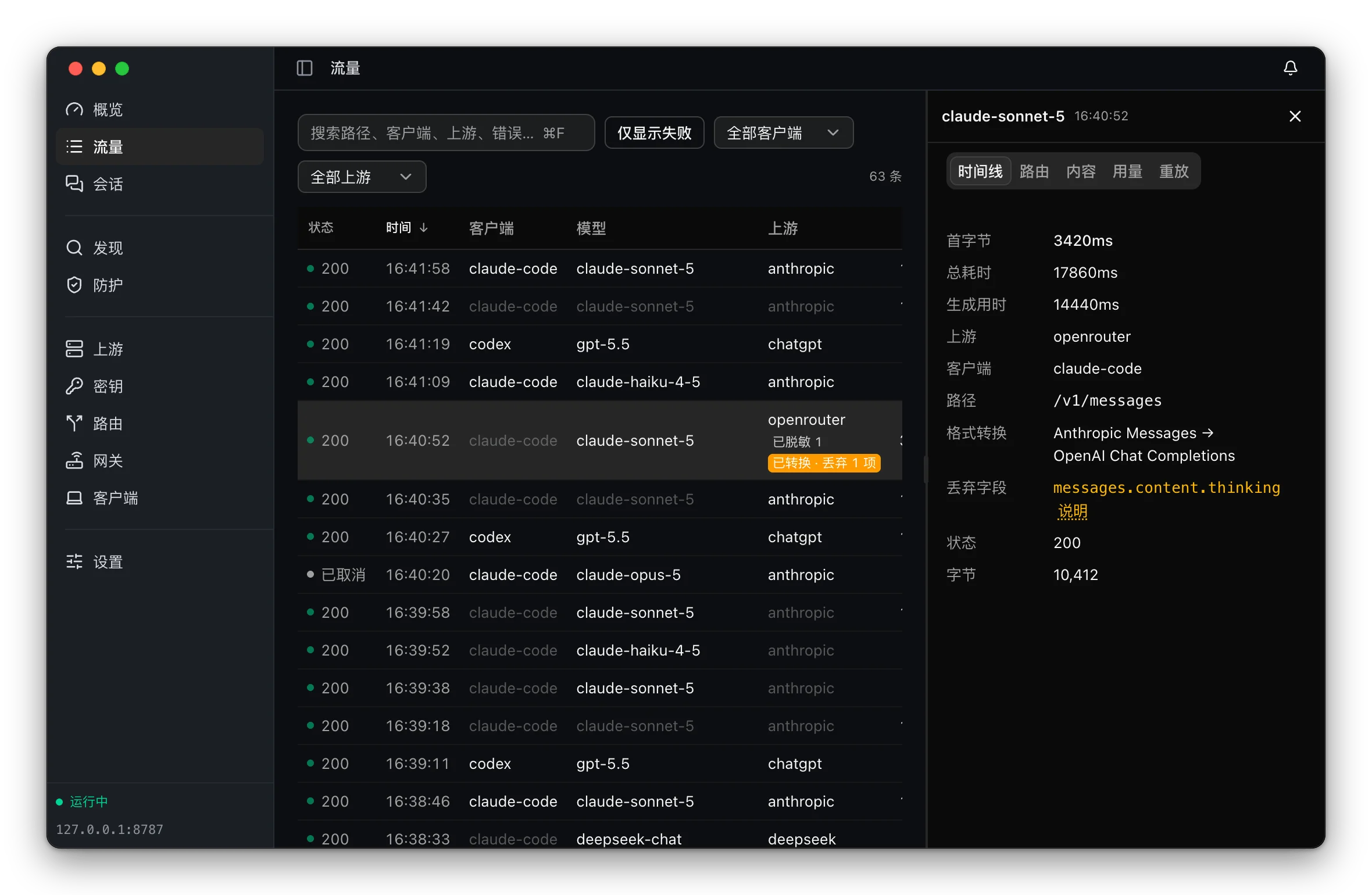Click the 127.0.0.1:8787 address
The width and height of the screenshot is (1372, 895).
coord(109,829)
